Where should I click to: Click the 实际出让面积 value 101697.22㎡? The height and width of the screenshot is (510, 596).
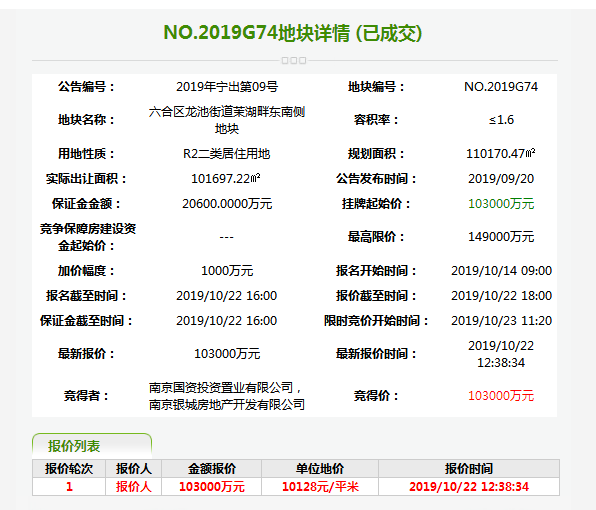pos(226,179)
